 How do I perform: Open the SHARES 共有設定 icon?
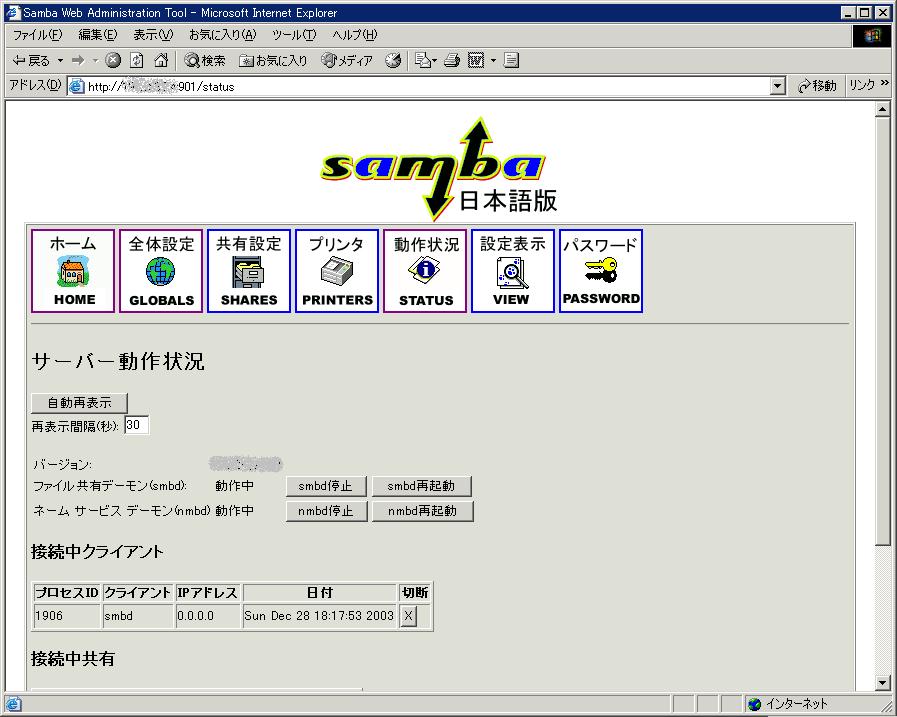[x=249, y=271]
